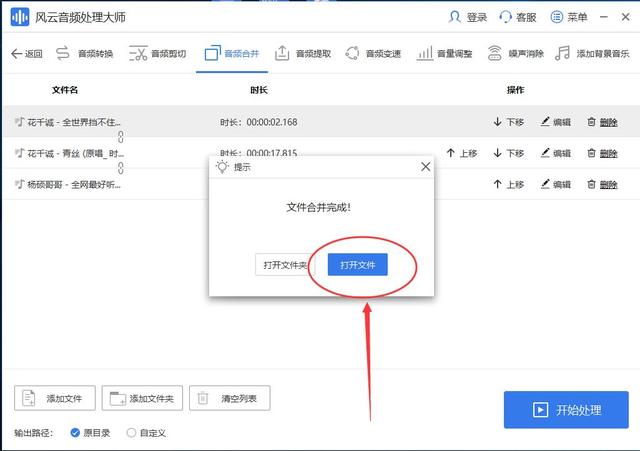This screenshot has width=640, height=451.
Task: Click the 音频变速 circular arrow icon
Action: (x=352, y=53)
